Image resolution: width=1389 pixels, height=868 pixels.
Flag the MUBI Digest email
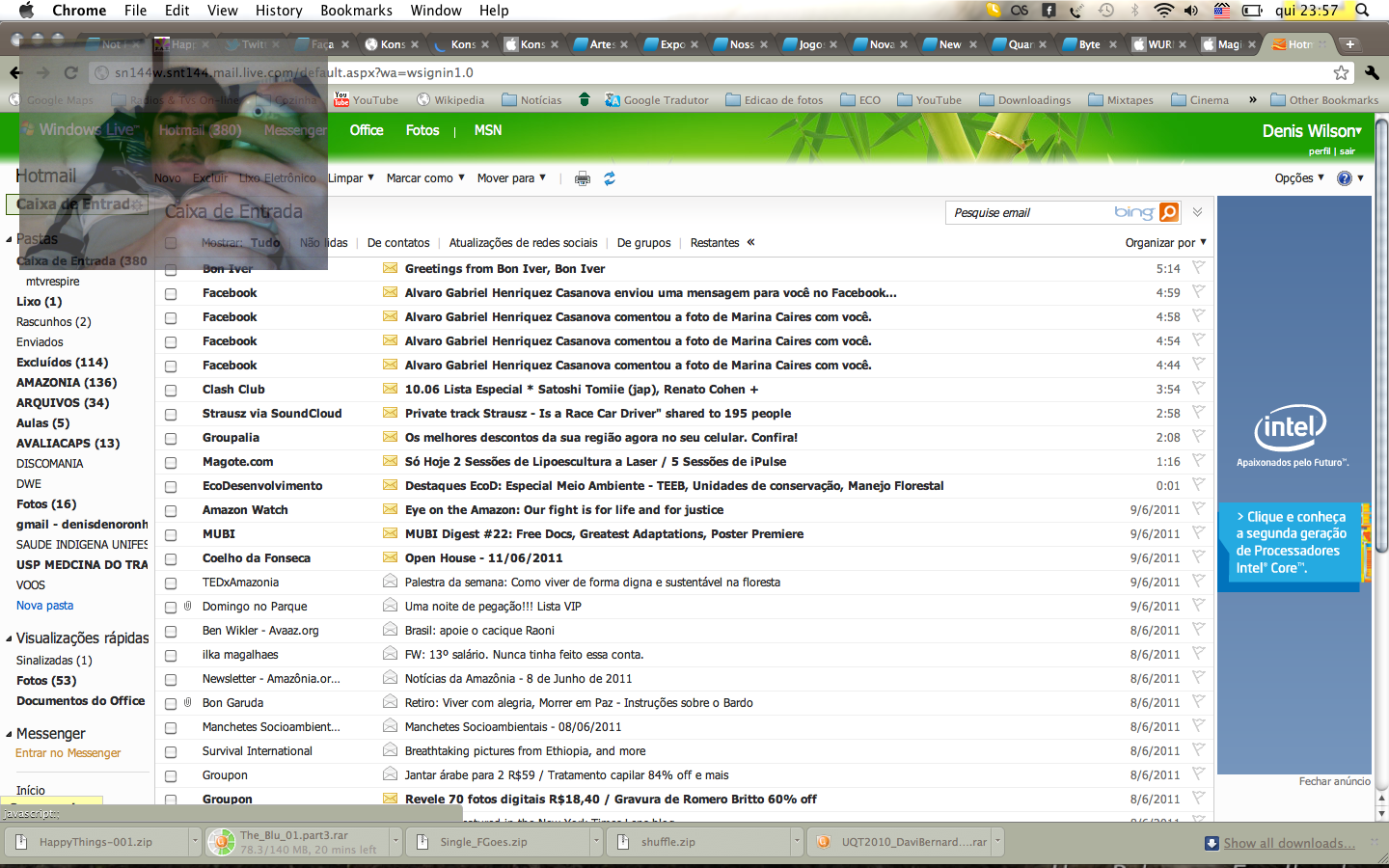(x=1198, y=533)
